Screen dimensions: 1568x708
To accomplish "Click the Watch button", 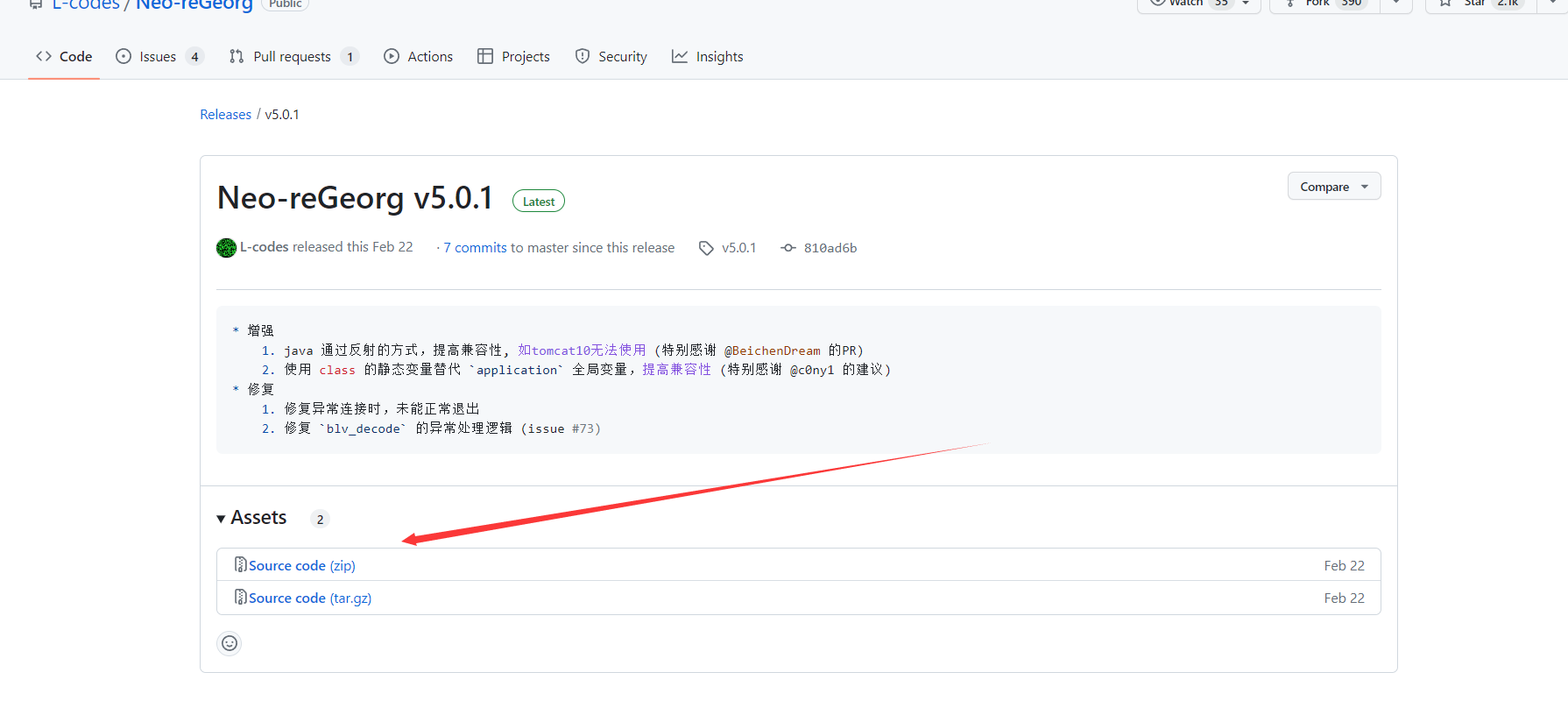I will point(1198,4).
